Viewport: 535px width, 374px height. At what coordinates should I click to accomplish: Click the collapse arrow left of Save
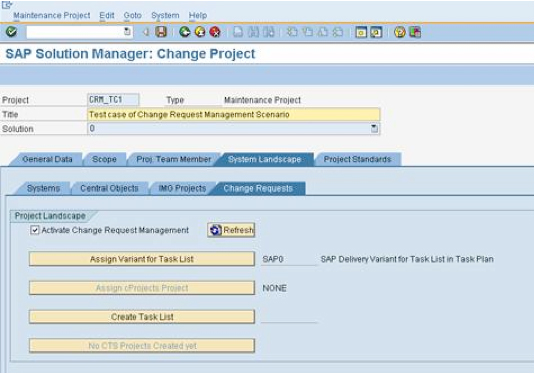pos(146,32)
